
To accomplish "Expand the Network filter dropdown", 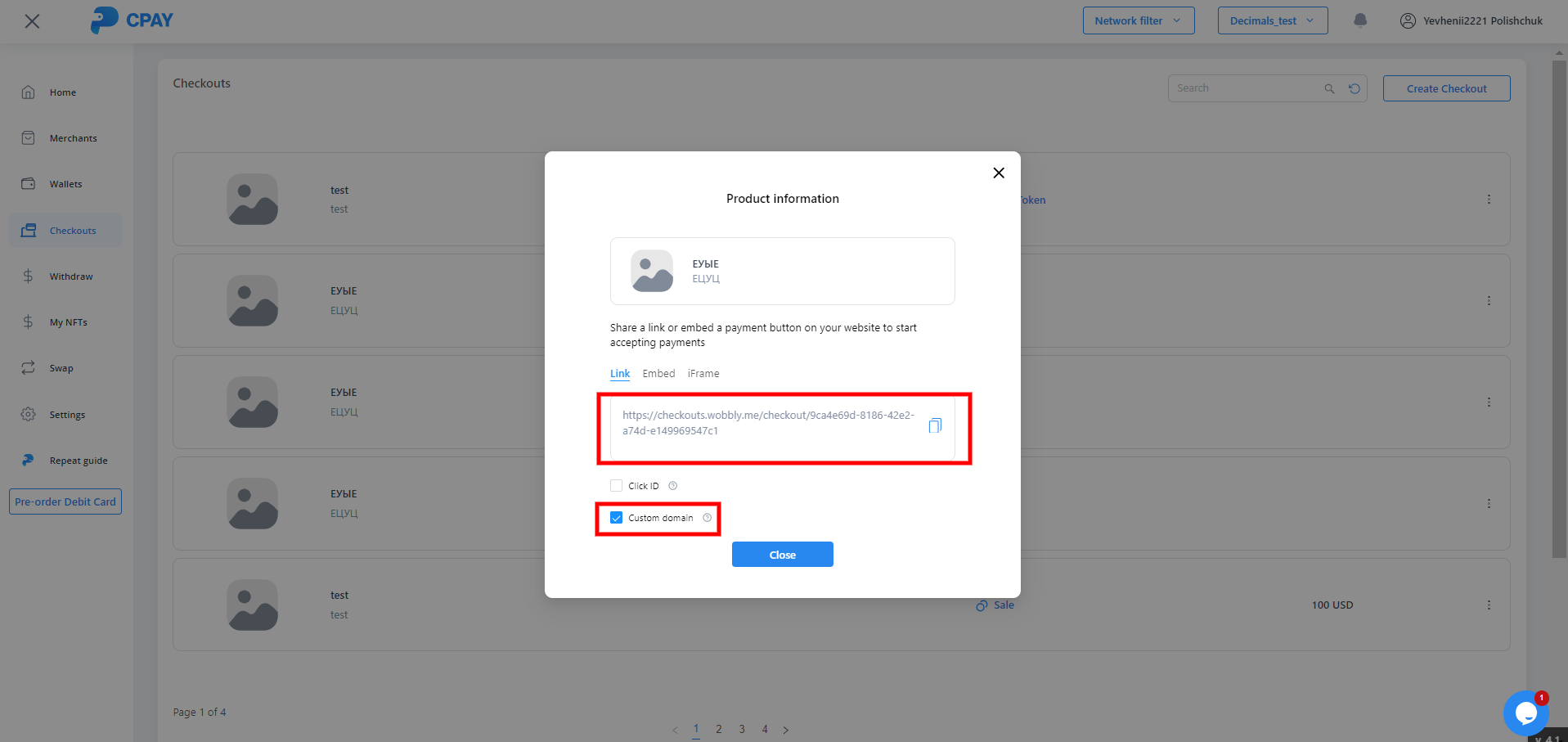I will (1138, 20).
